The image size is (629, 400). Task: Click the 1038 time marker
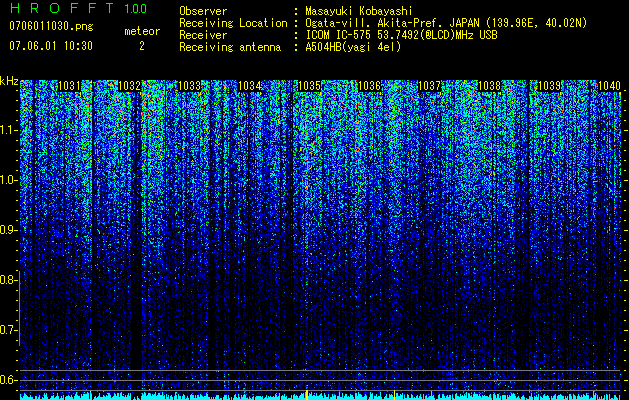pyautogui.click(x=490, y=85)
